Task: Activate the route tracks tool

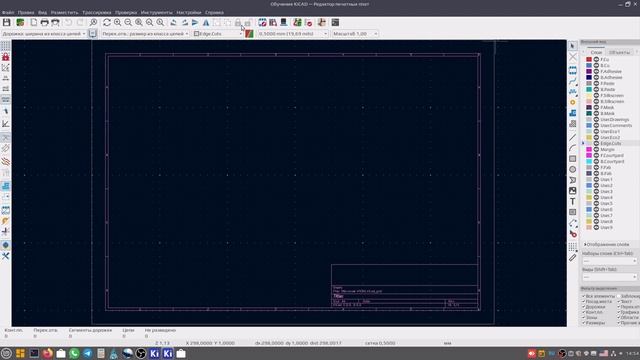Action: tap(573, 81)
